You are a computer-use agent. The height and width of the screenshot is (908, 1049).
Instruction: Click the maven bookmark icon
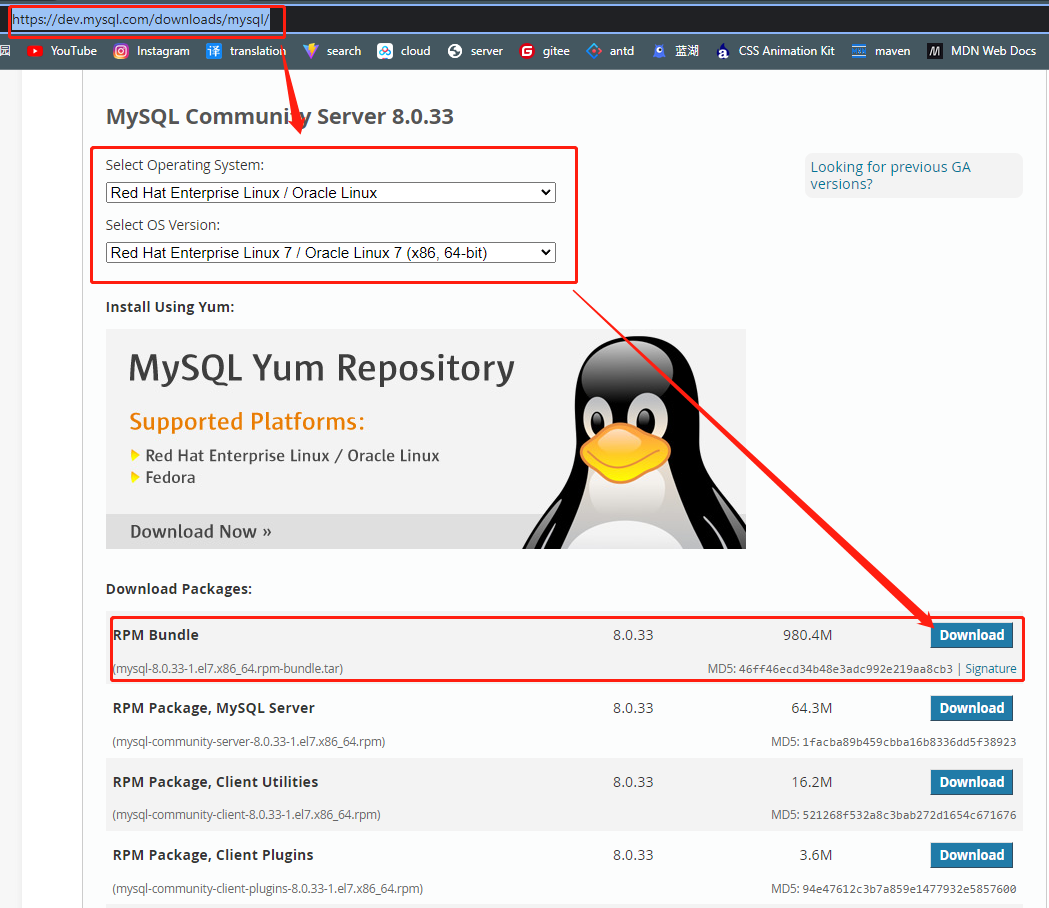[859, 51]
